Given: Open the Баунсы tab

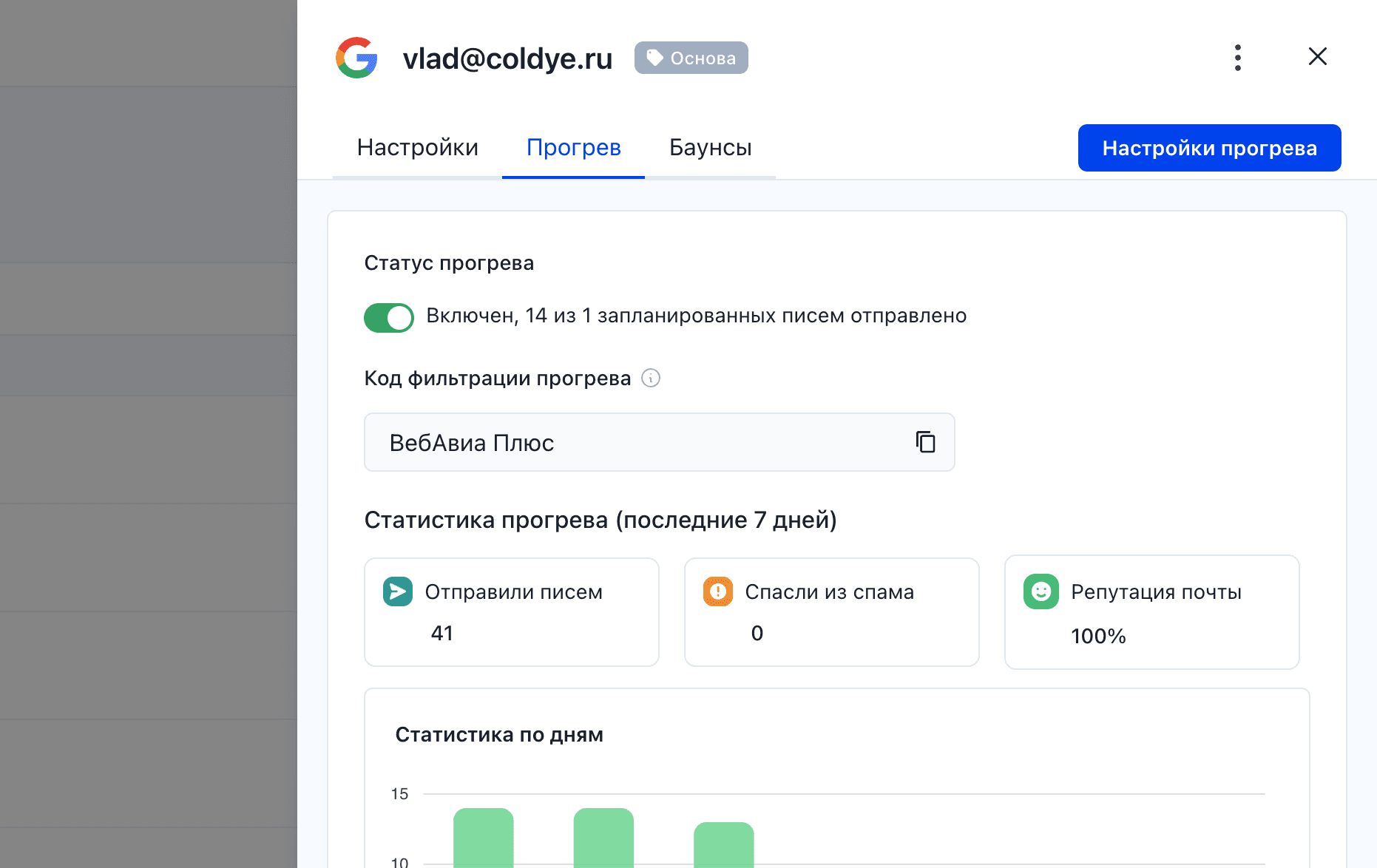Looking at the screenshot, I should point(710,148).
